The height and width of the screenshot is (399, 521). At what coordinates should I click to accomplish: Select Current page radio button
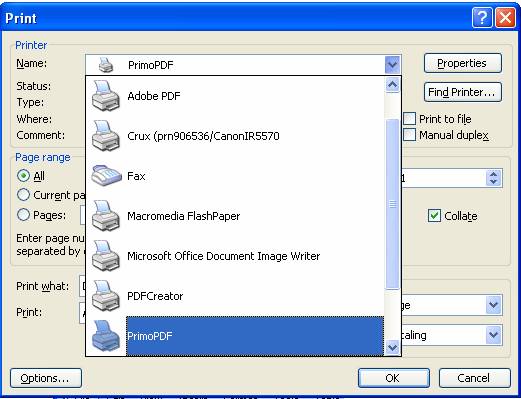click(x=23, y=195)
